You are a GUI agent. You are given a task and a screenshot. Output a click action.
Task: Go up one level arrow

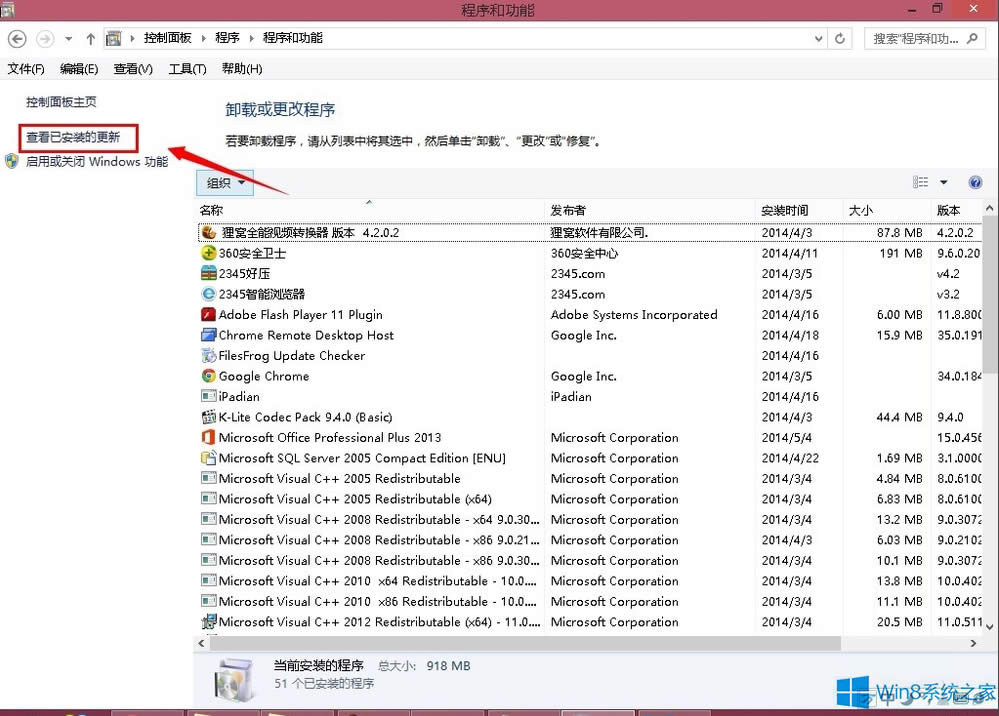[90, 39]
